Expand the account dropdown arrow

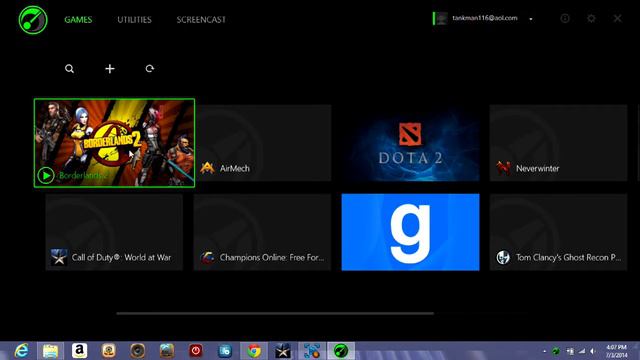coord(531,19)
